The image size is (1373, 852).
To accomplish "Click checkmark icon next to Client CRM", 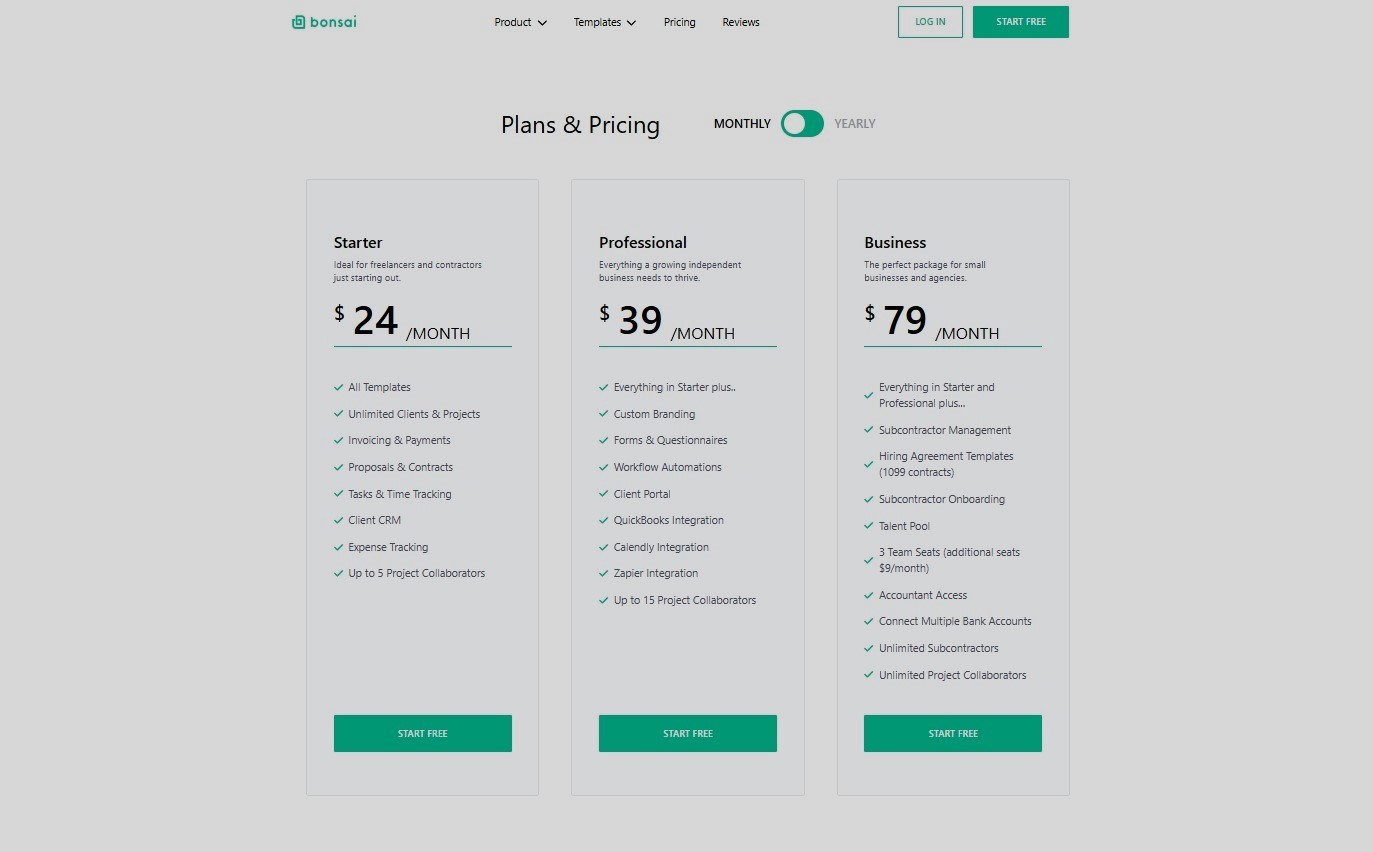I will point(339,520).
